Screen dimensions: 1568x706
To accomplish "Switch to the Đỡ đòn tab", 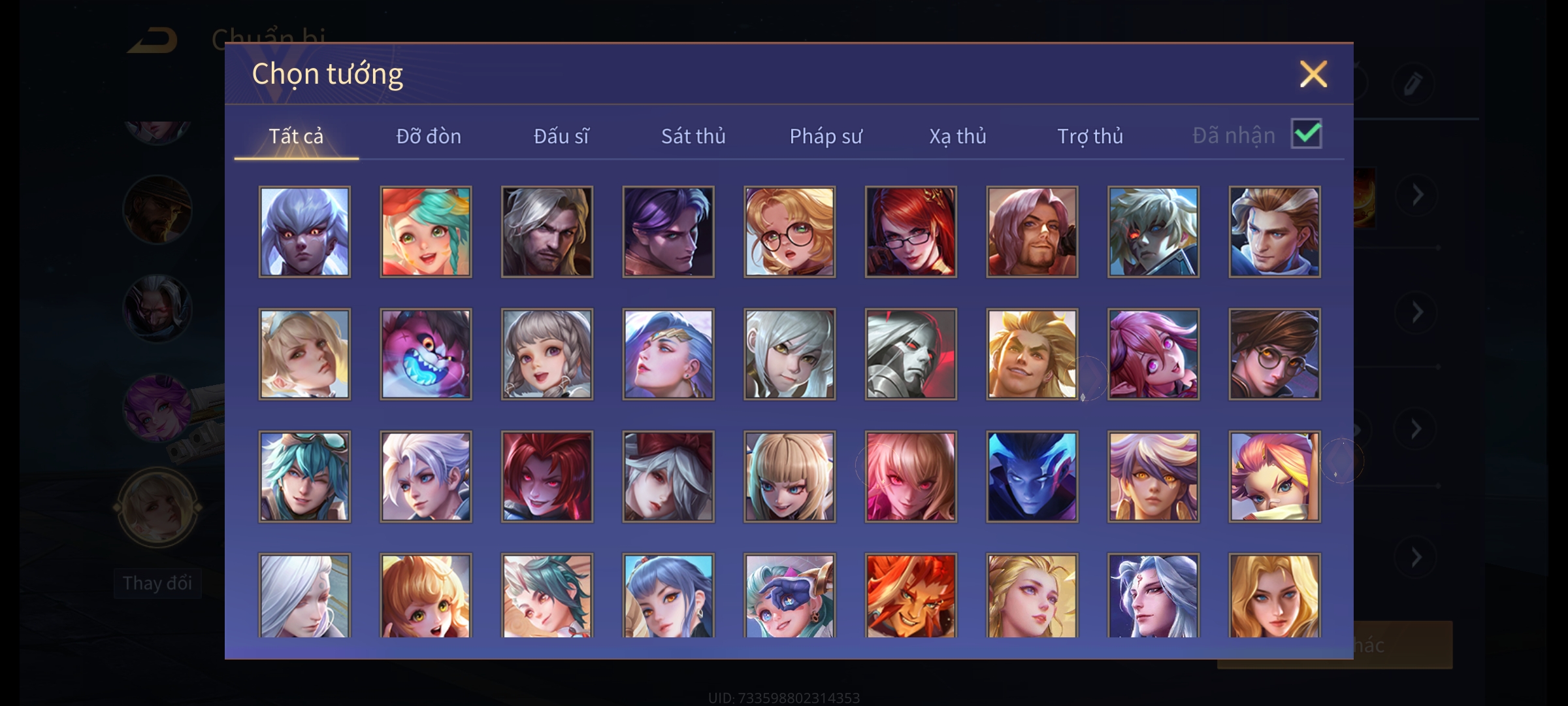I will pos(429,136).
